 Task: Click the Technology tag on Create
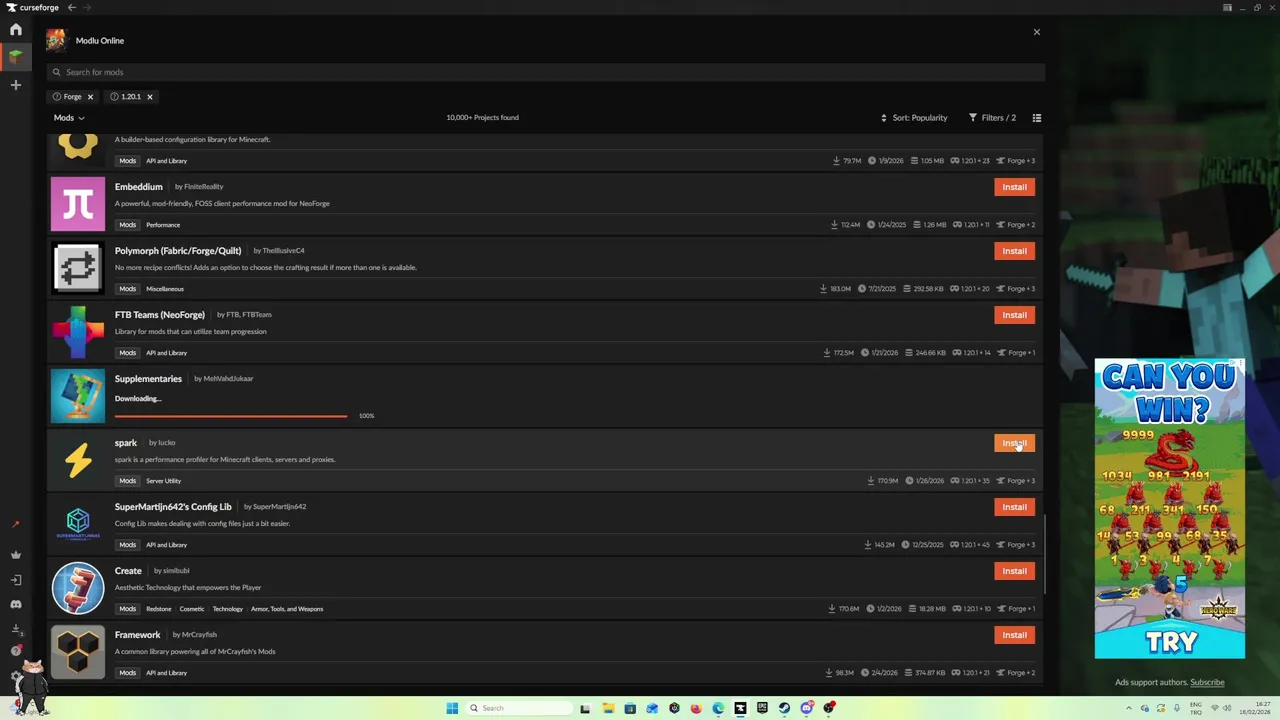[x=227, y=609]
